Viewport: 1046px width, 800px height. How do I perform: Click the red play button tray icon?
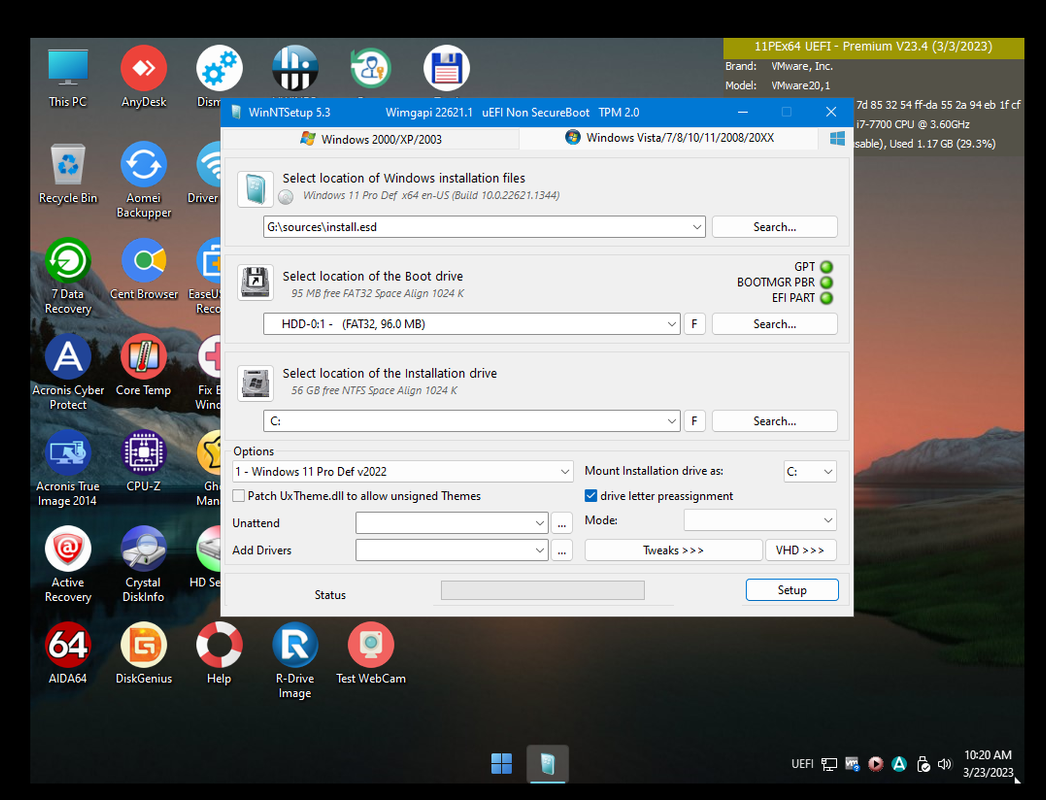coord(875,764)
